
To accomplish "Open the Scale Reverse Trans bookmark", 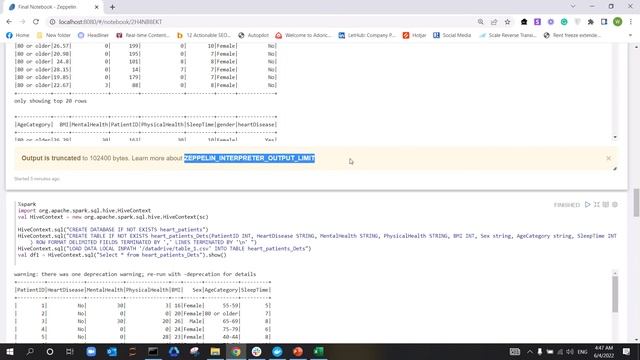I will tap(508, 35).
